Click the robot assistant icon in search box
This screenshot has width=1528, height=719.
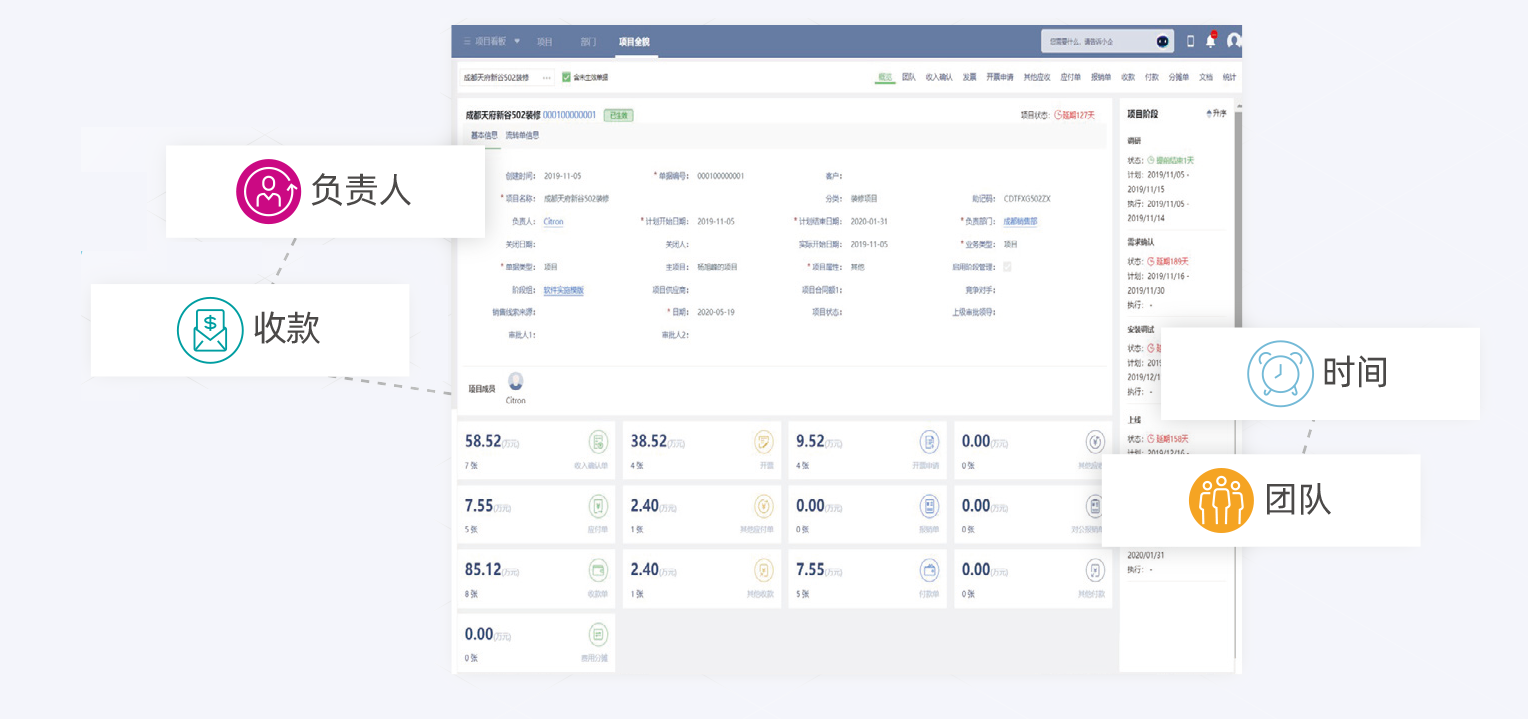click(x=1162, y=41)
